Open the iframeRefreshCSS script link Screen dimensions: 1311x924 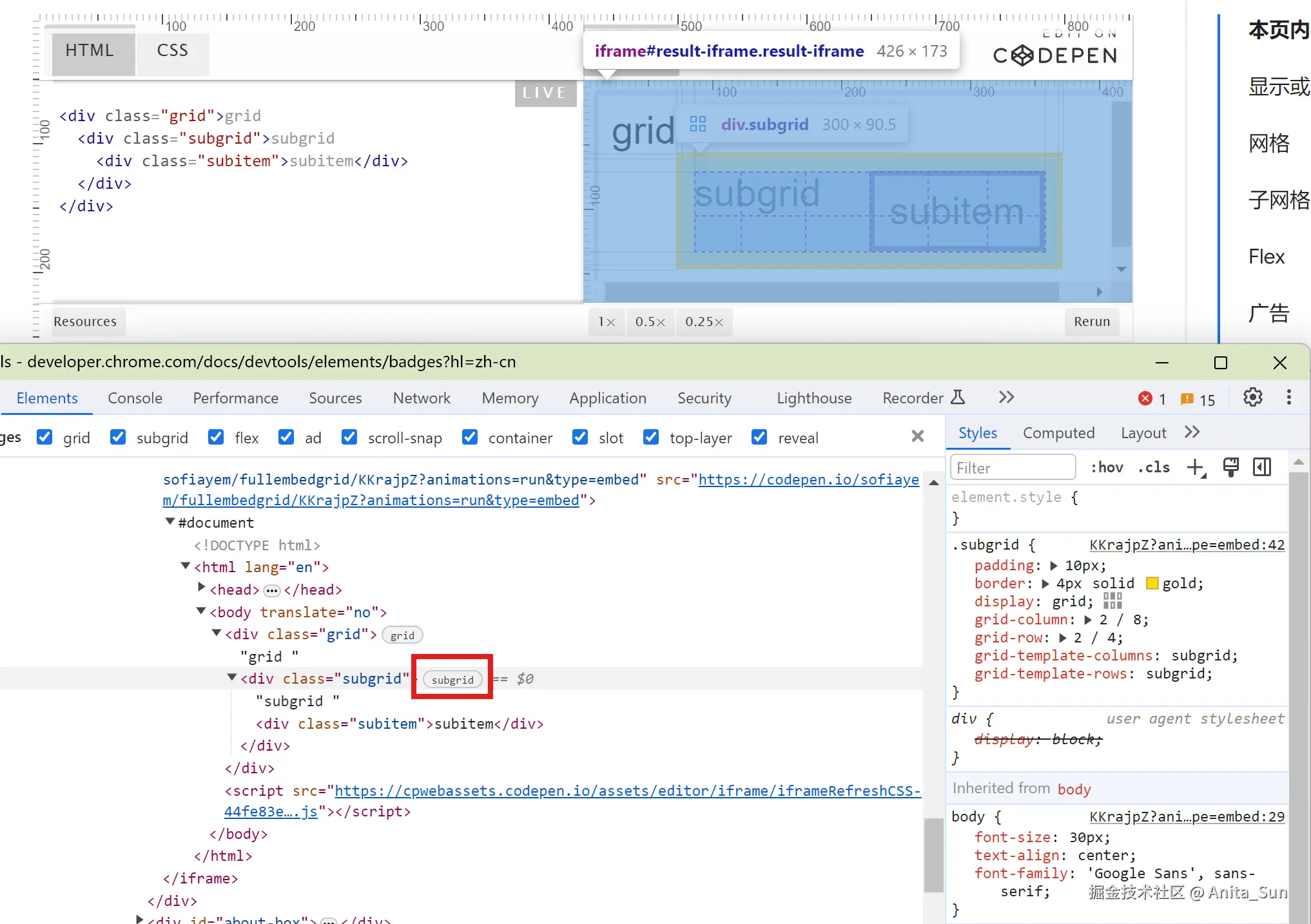tap(572, 801)
